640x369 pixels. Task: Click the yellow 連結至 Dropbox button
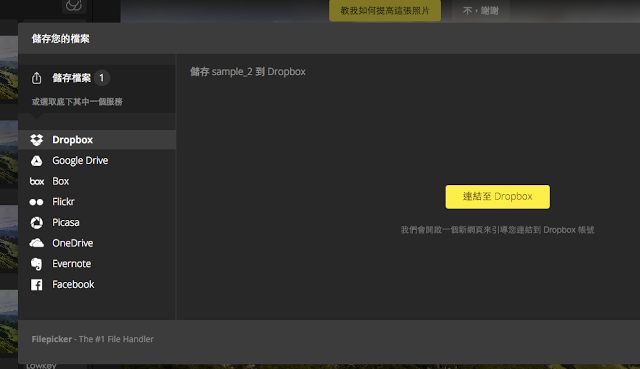[498, 197]
